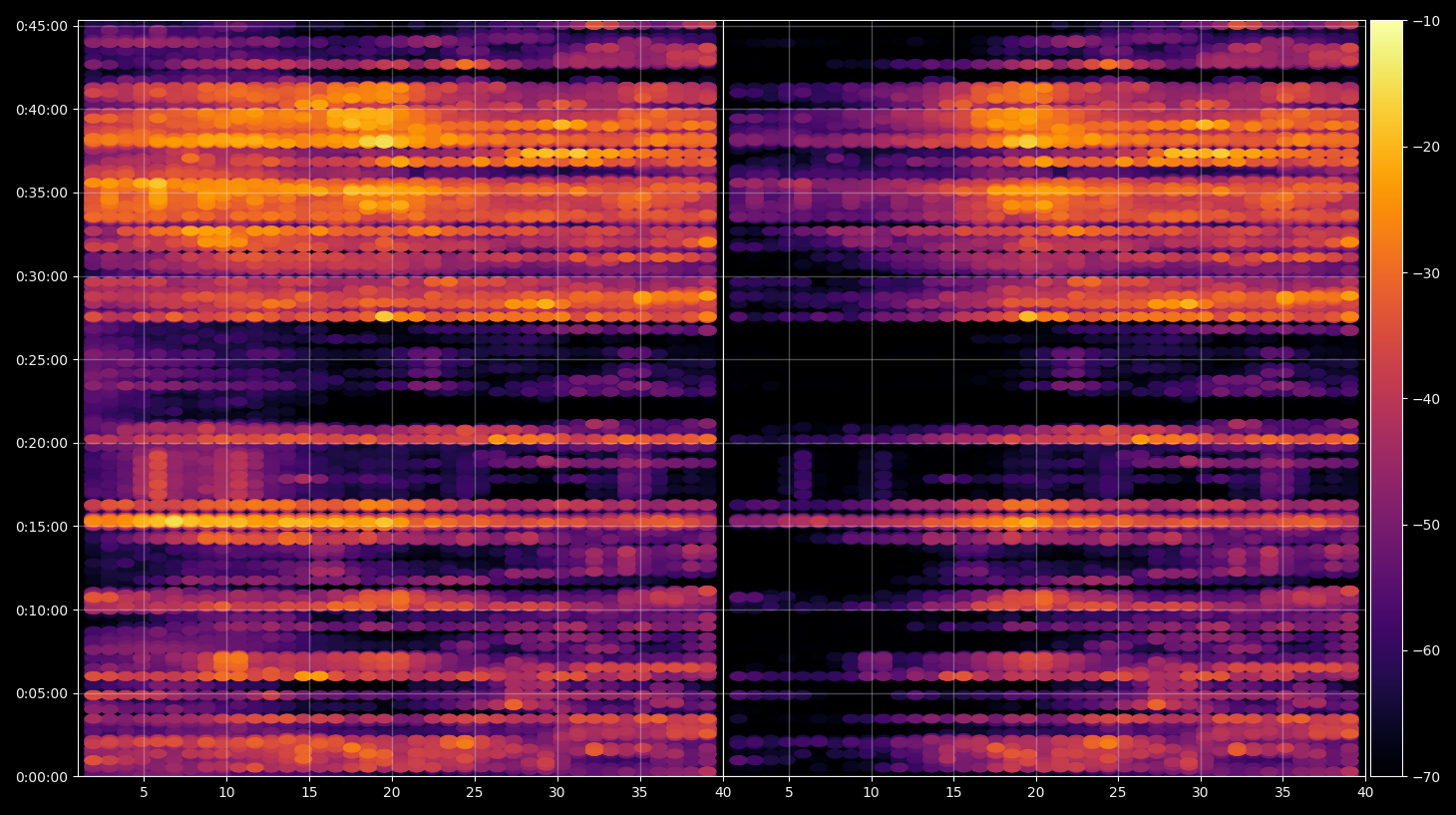The image size is (1456, 815).
Task: Select the 0:00:00 time axis label
Action: [x=42, y=777]
